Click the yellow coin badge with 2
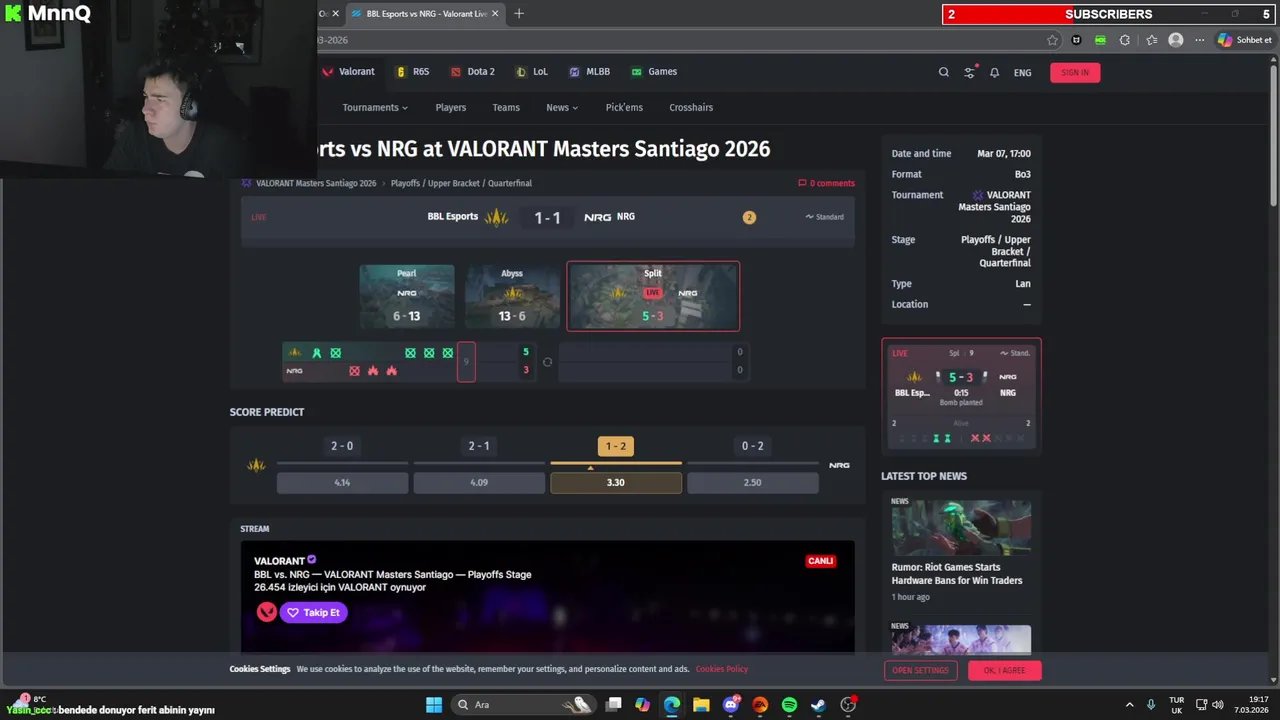 749,217
